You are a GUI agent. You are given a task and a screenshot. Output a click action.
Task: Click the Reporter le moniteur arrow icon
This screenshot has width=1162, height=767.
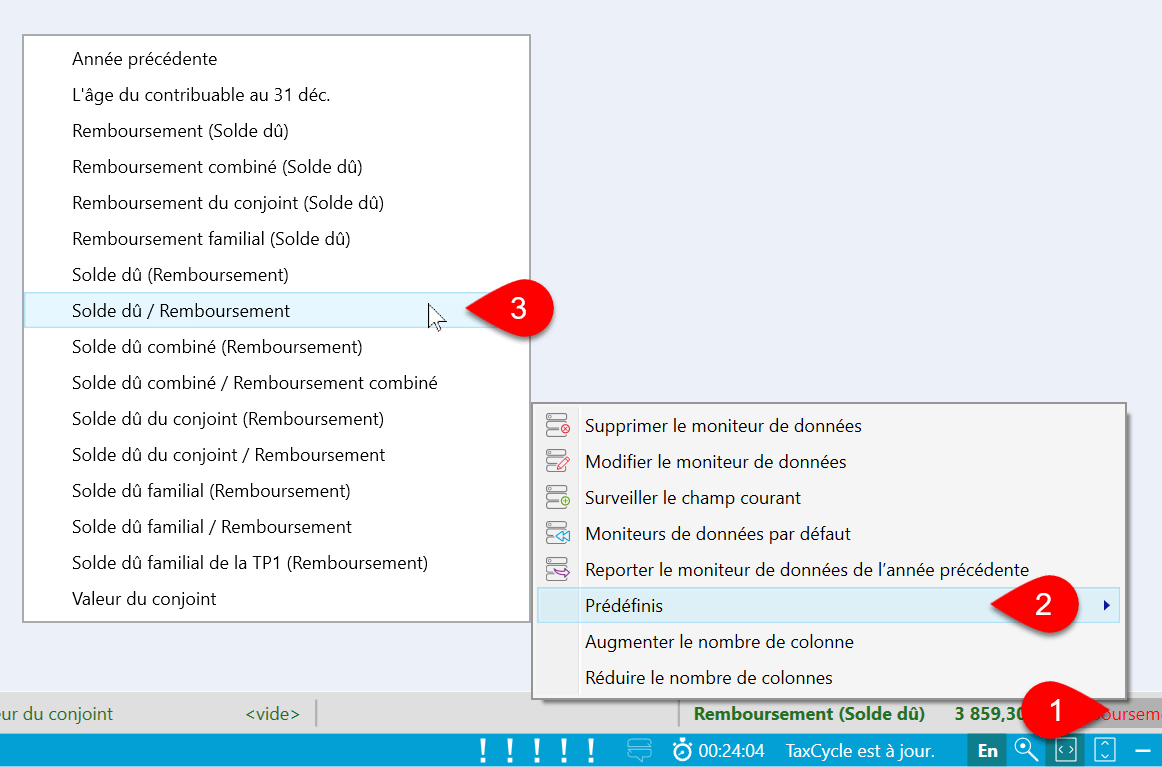[x=557, y=570]
